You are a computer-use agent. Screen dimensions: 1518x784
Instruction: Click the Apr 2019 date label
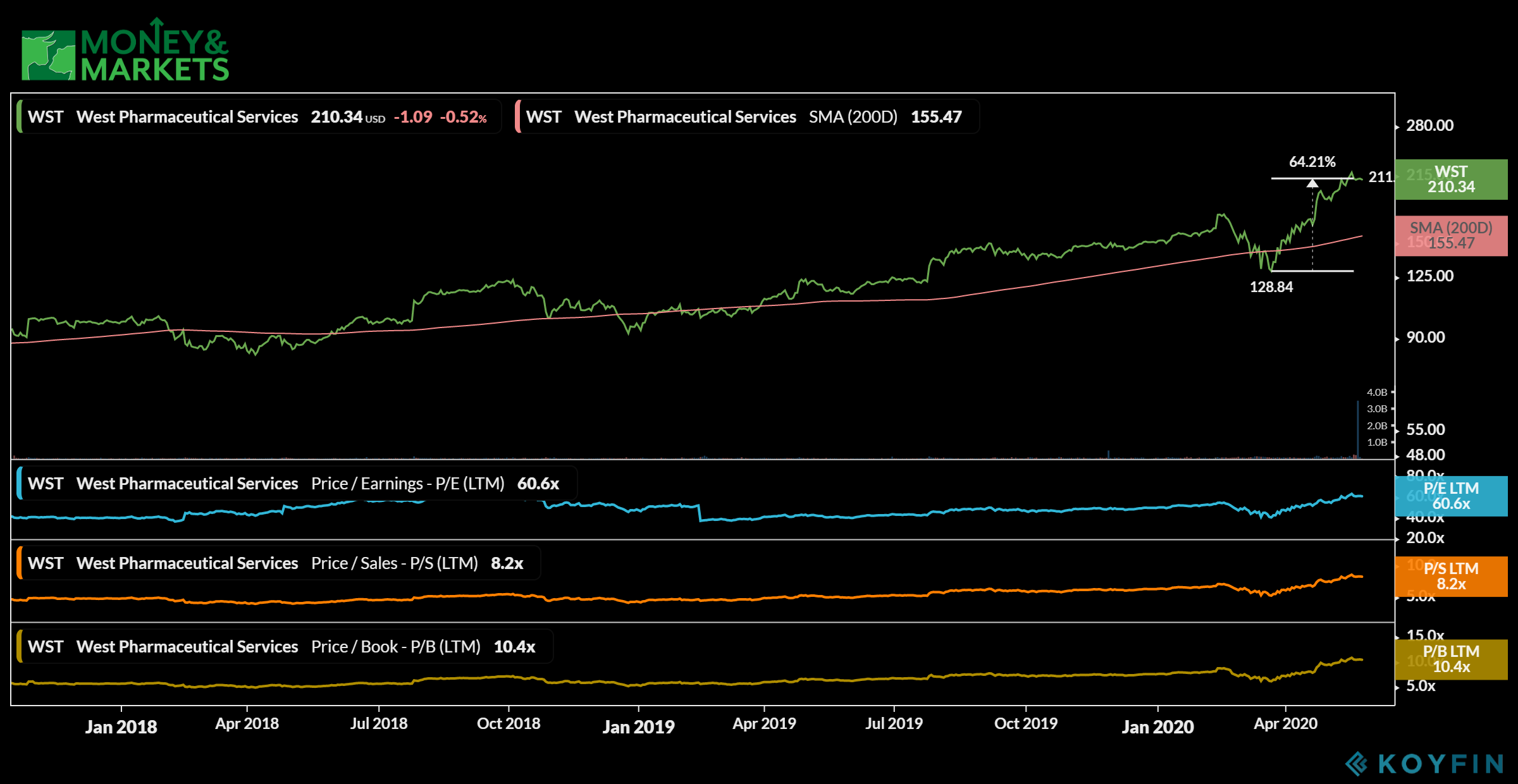coord(764,724)
